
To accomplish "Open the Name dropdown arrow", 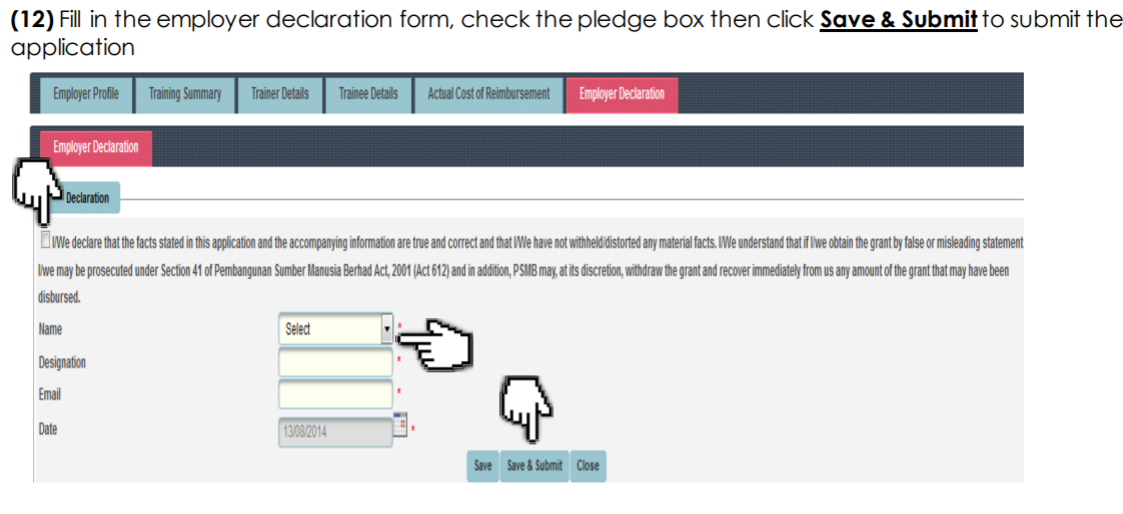I will [x=387, y=329].
